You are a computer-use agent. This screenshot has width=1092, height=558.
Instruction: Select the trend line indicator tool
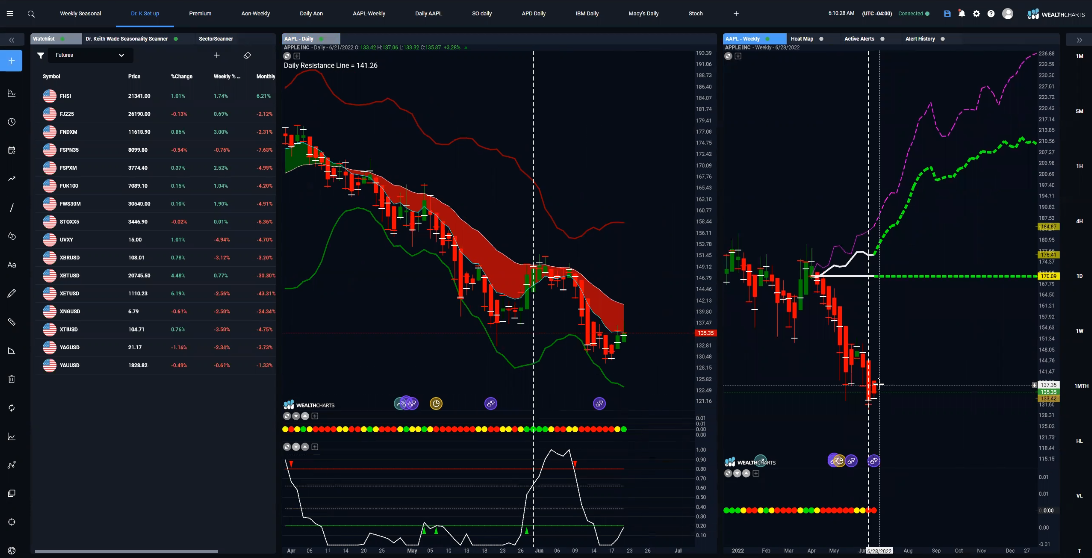(11, 179)
